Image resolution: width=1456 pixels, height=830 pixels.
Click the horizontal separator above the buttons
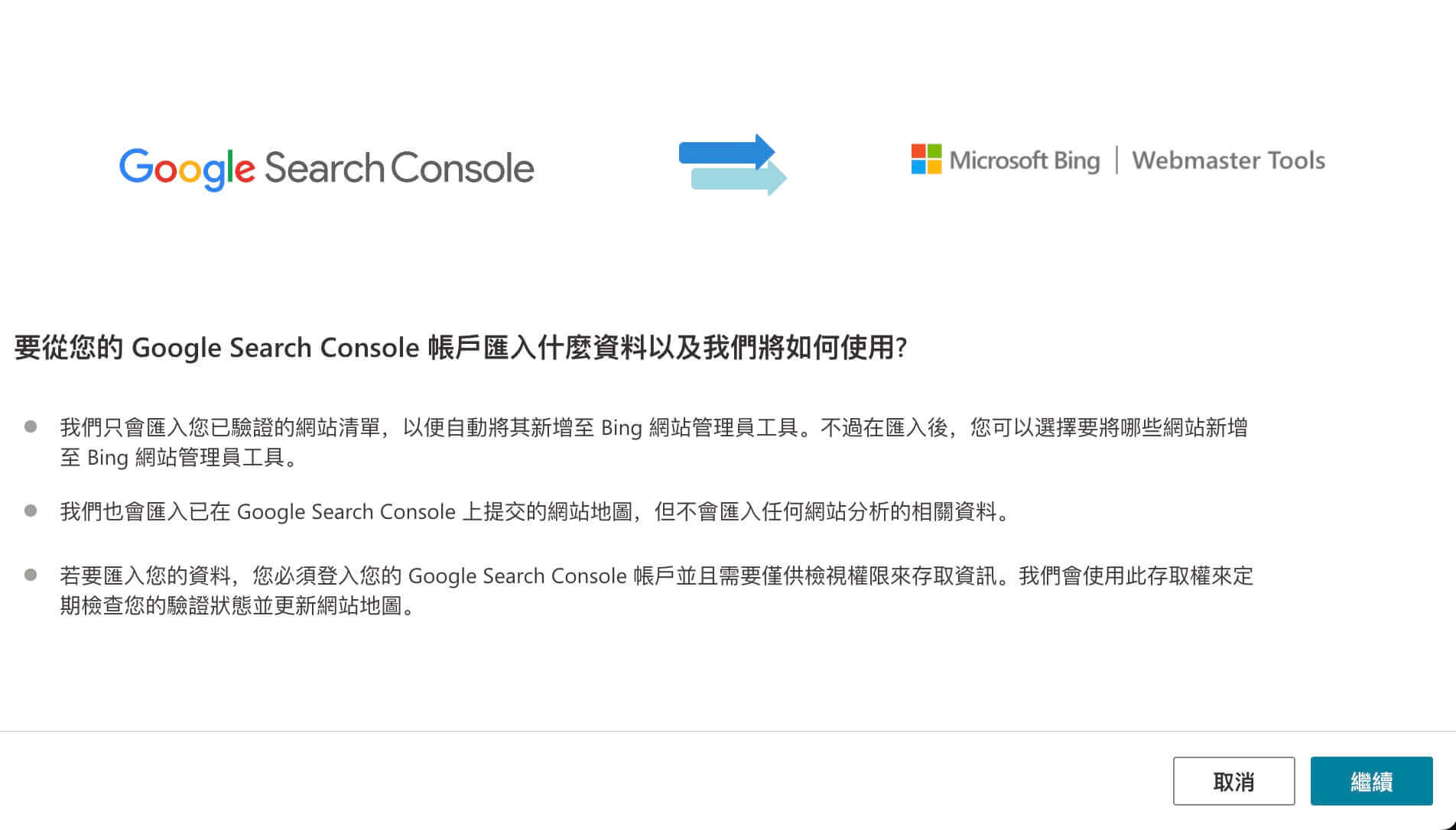728,731
